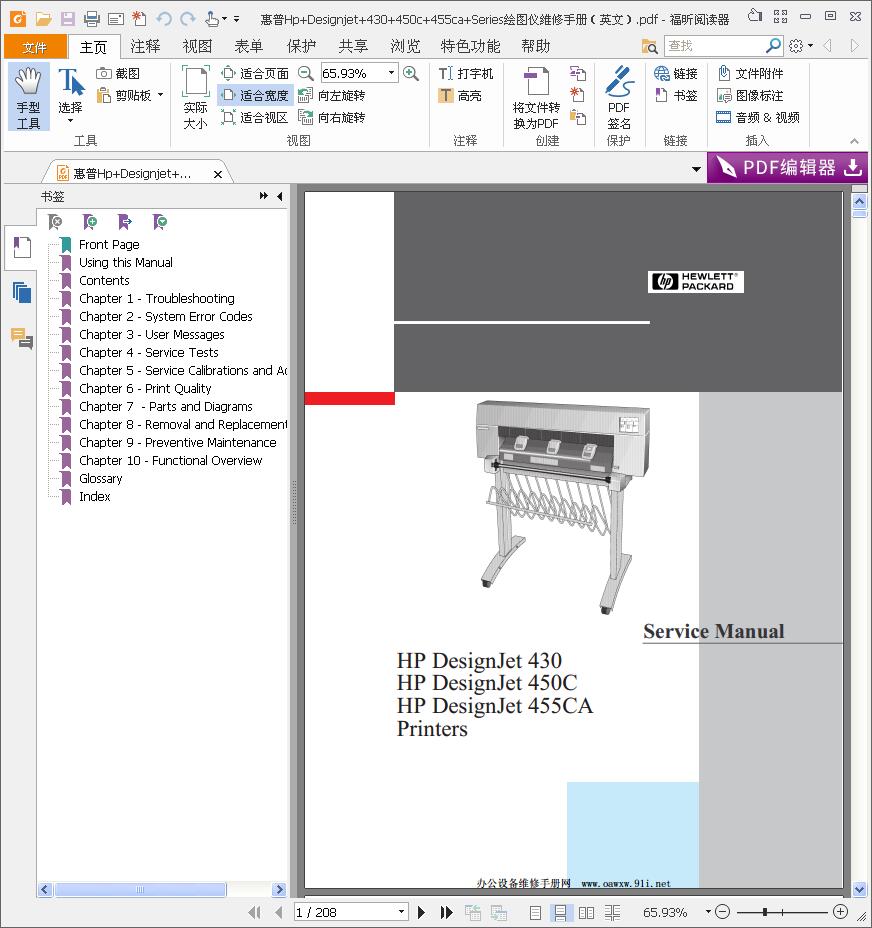Open the Bookmarks panel sidebar icon
872x928 pixels.
pos(22,247)
